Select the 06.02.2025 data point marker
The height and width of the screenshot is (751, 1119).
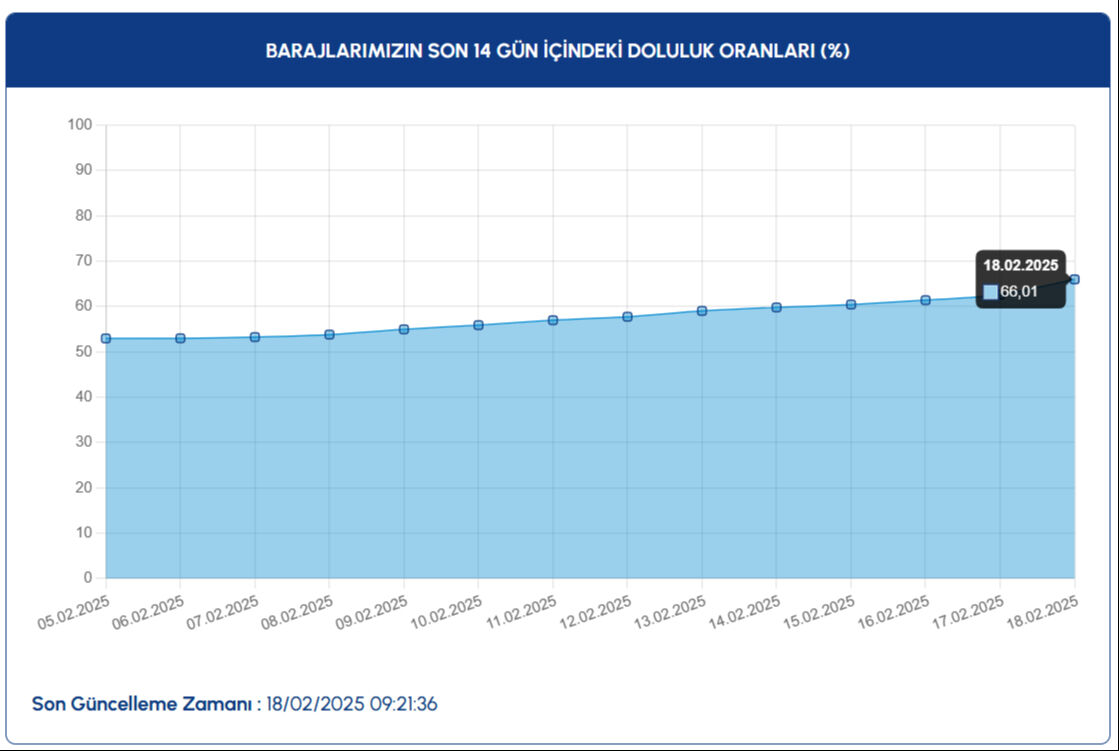179,338
